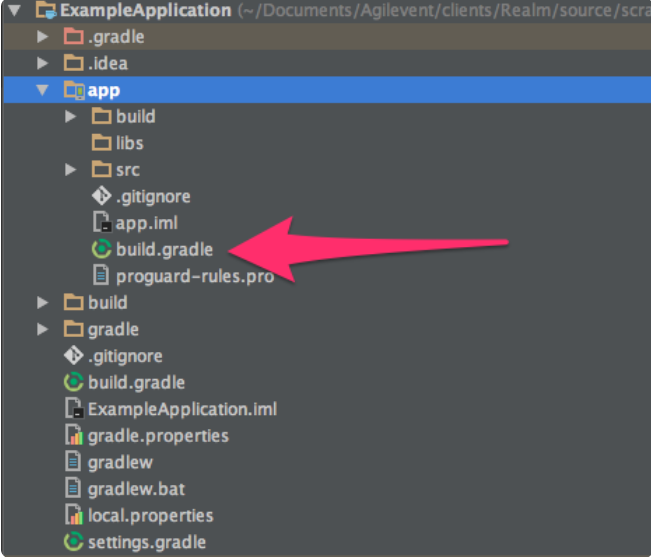Select the src folder name

coord(128,171)
